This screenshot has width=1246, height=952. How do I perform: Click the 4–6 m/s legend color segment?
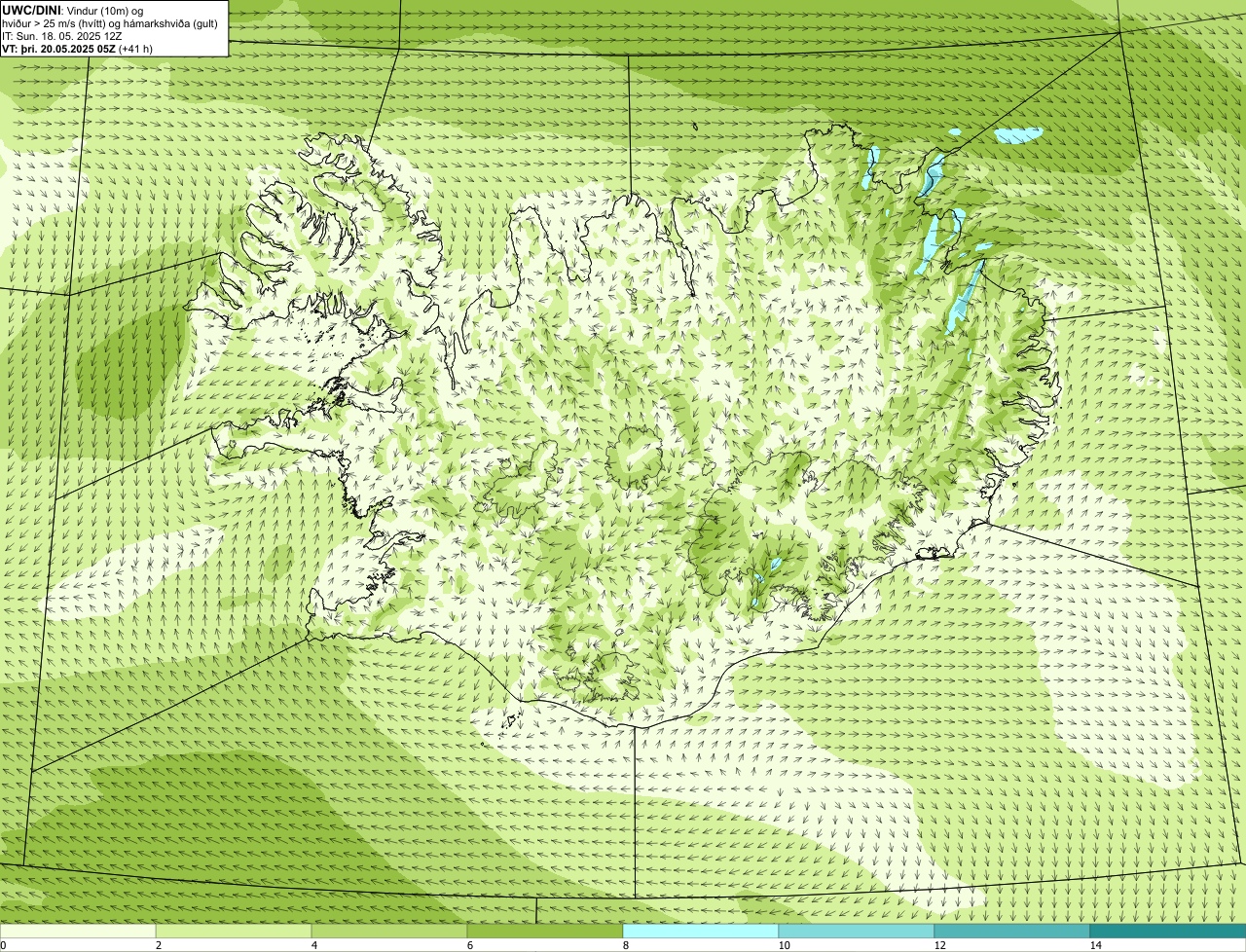coord(389,931)
